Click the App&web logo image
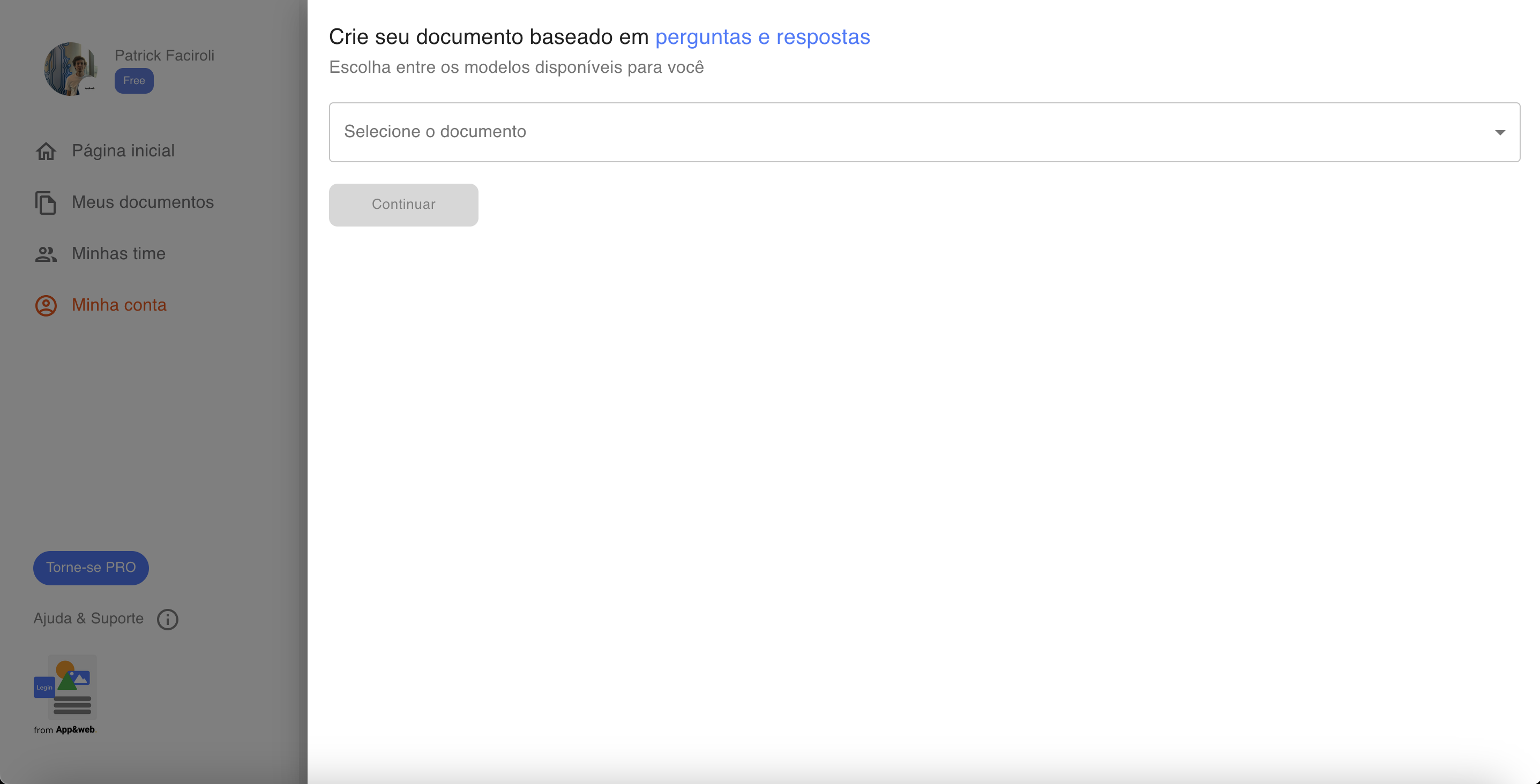Screen dimensions: 1540x784 tap(65, 687)
